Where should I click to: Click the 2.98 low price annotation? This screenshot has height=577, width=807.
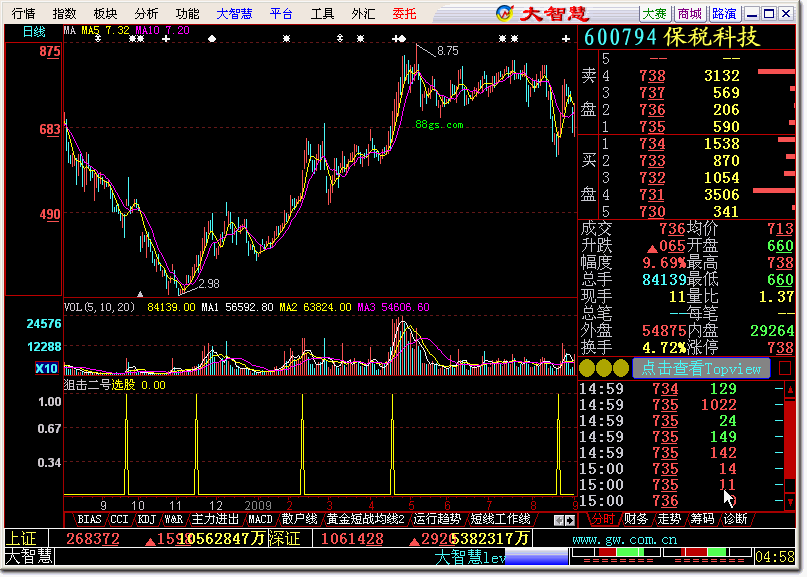point(208,284)
